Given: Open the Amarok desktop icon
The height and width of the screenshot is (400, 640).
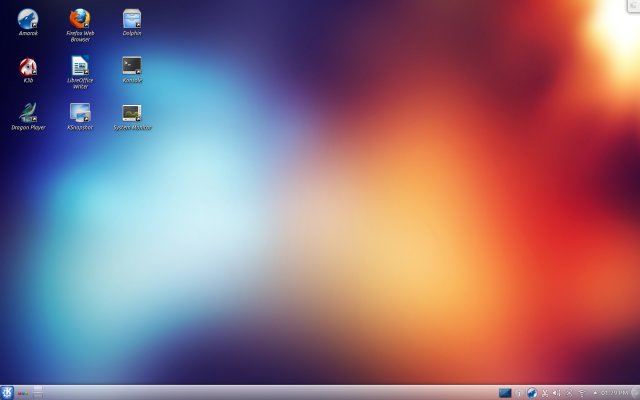Looking at the screenshot, I should tap(28, 23).
